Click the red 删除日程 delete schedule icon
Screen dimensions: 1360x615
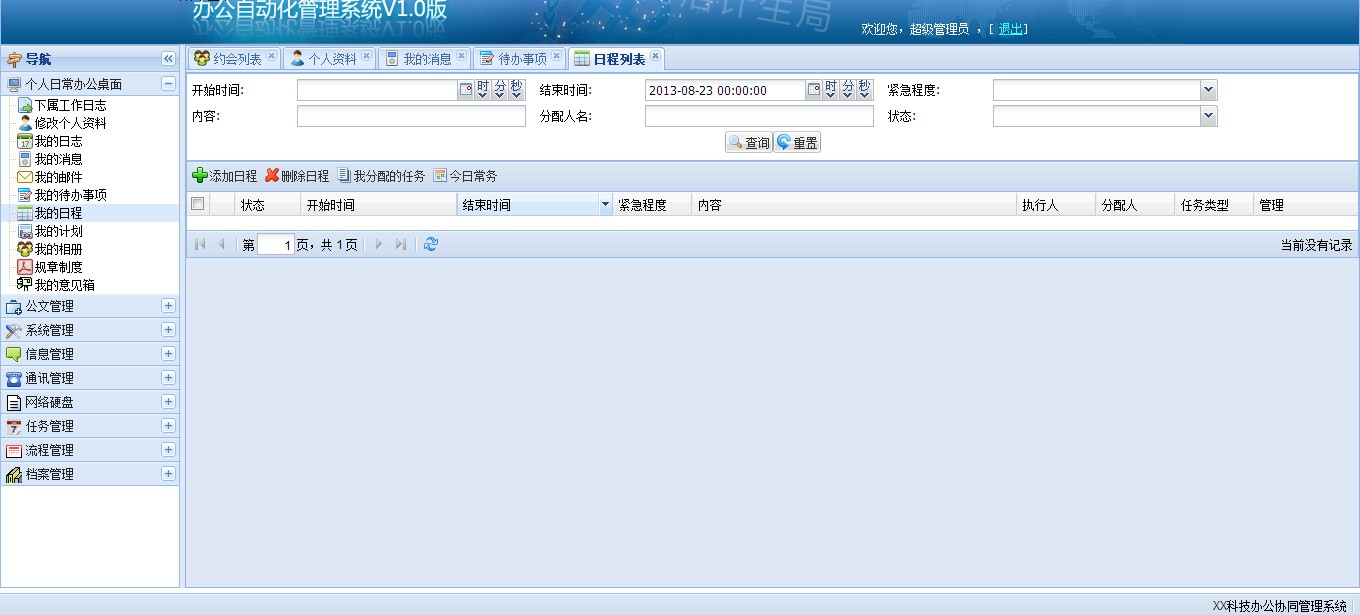(x=270, y=177)
